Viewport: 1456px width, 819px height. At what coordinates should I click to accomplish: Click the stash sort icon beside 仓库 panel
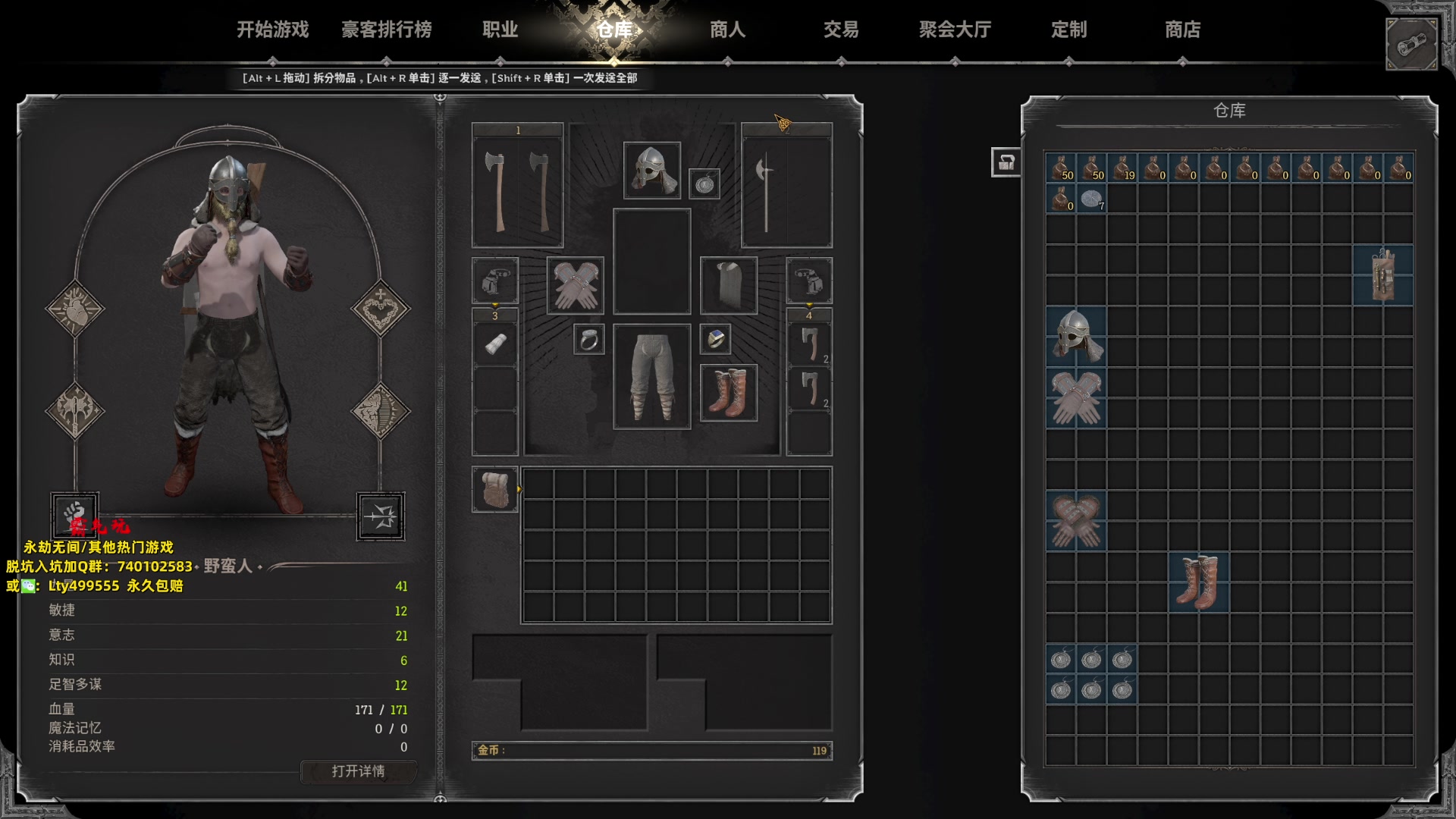[x=1006, y=162]
